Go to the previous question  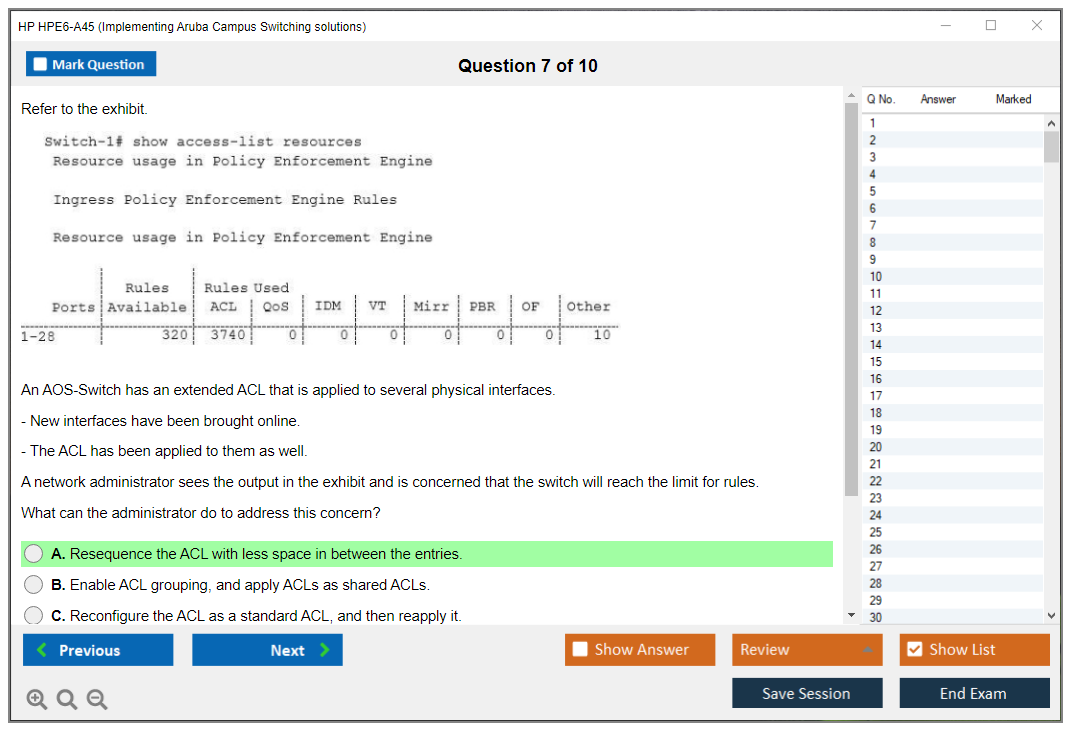pos(98,650)
